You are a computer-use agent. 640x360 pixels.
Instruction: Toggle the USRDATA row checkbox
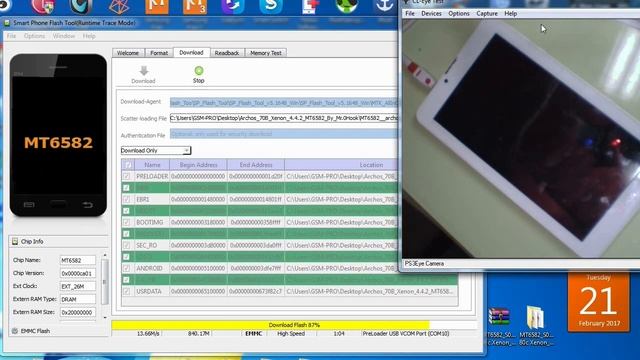coord(127,291)
